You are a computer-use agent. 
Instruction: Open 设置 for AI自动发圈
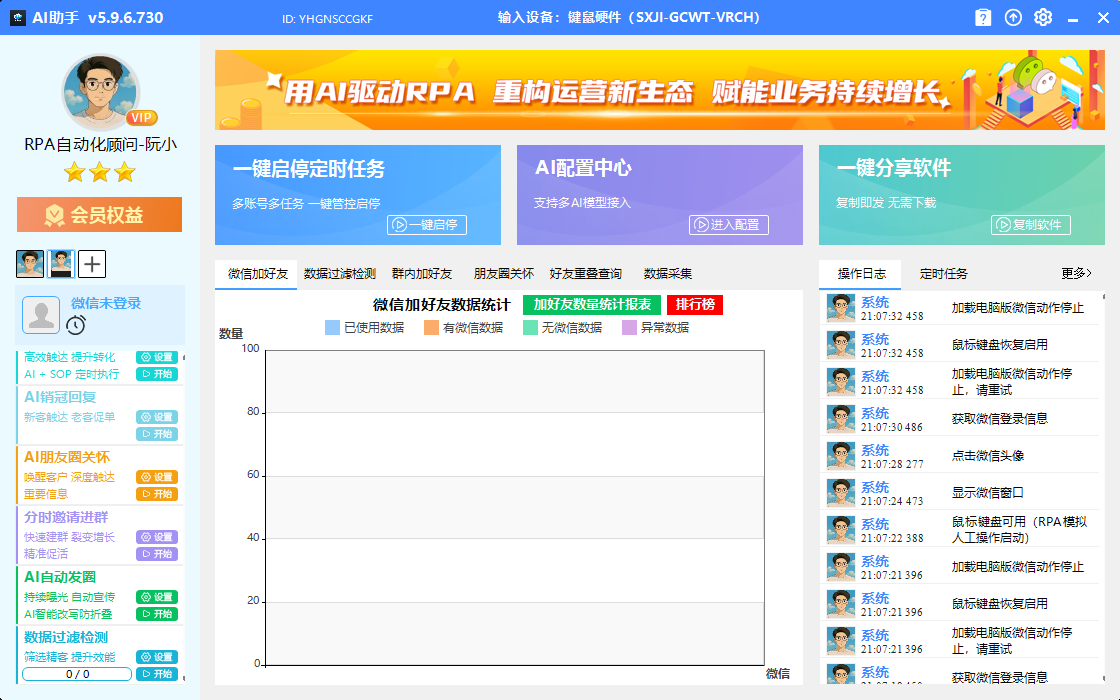156,597
